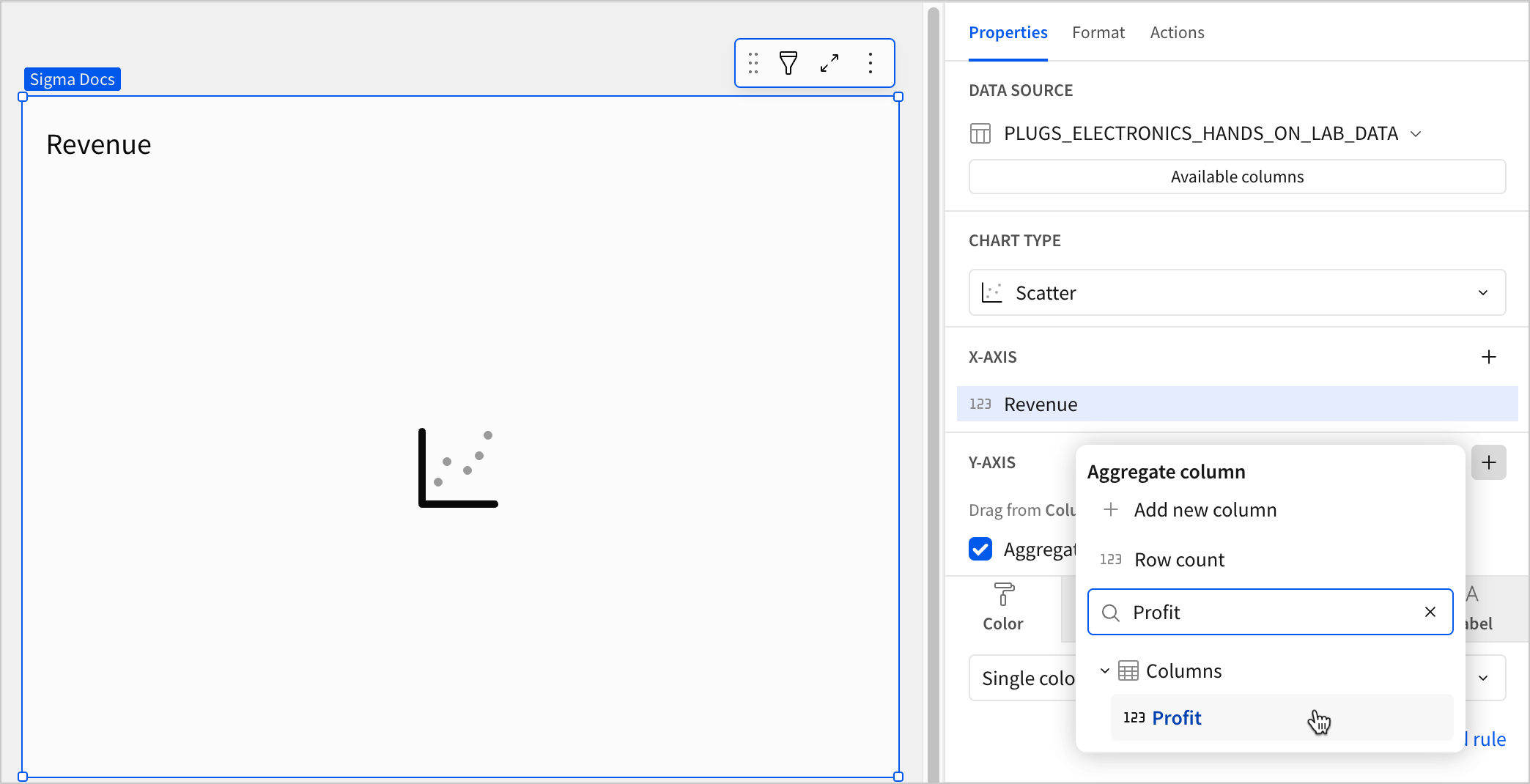This screenshot has width=1530, height=784.
Task: Uncheck the Aggregate checkbox
Action: click(x=980, y=549)
